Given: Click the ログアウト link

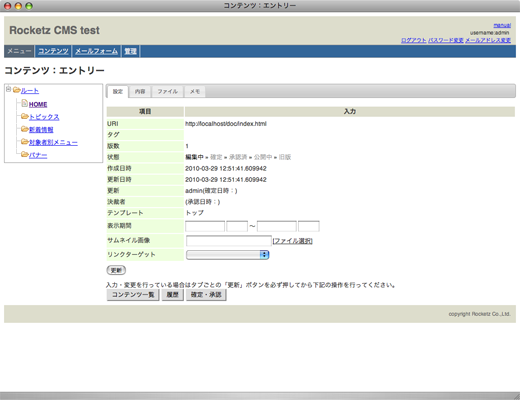Looking at the screenshot, I should pyautogui.click(x=414, y=40).
